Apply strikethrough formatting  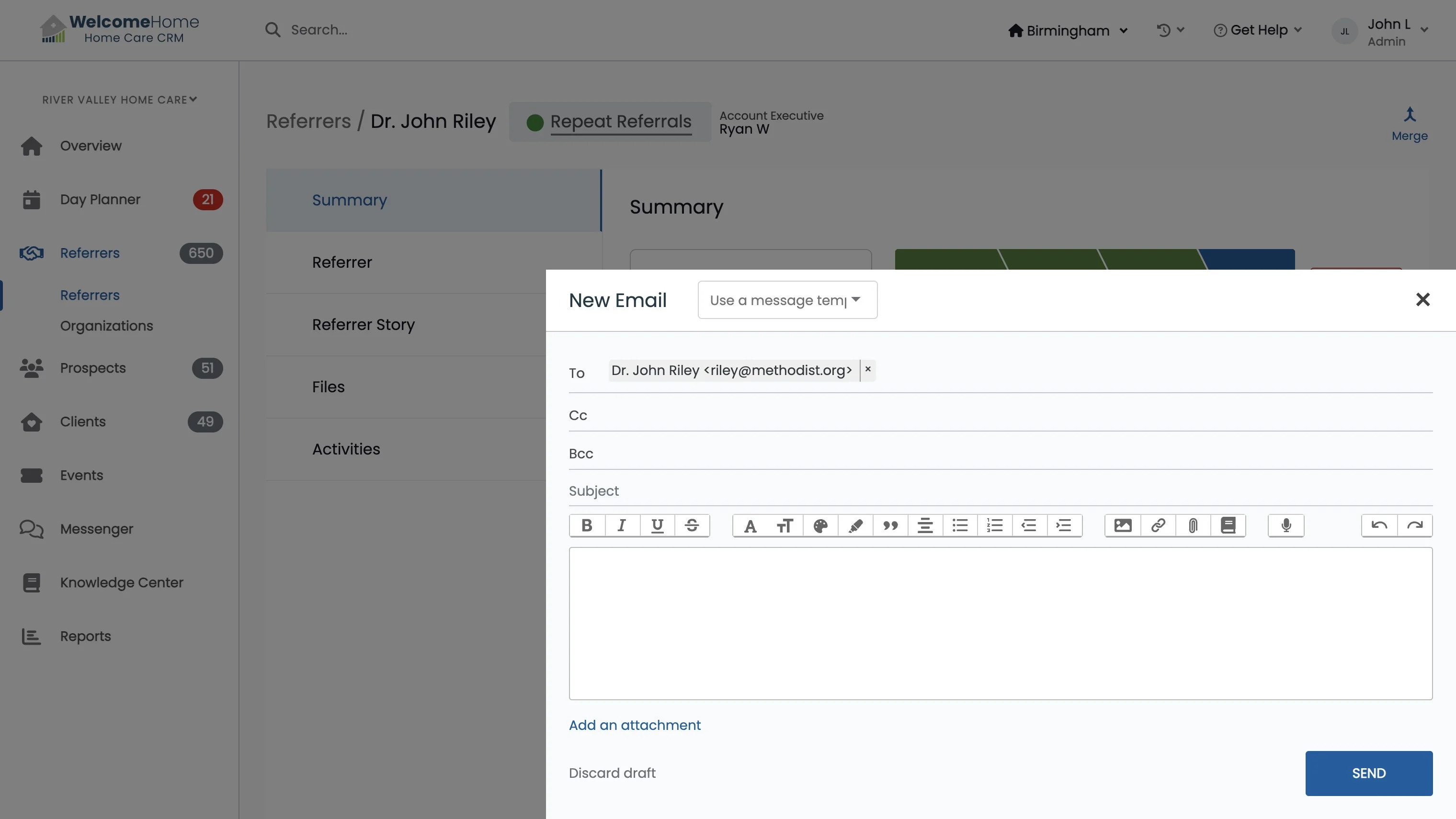click(x=692, y=526)
